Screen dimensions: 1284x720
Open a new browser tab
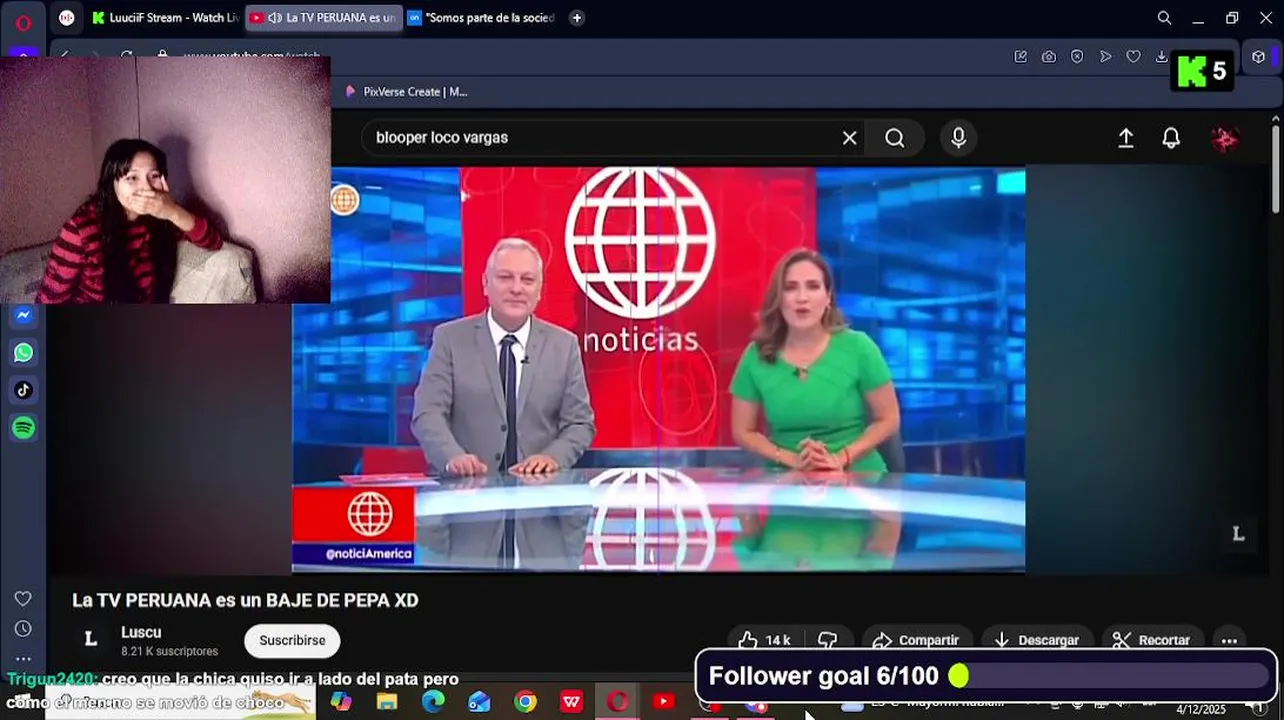coord(577,18)
